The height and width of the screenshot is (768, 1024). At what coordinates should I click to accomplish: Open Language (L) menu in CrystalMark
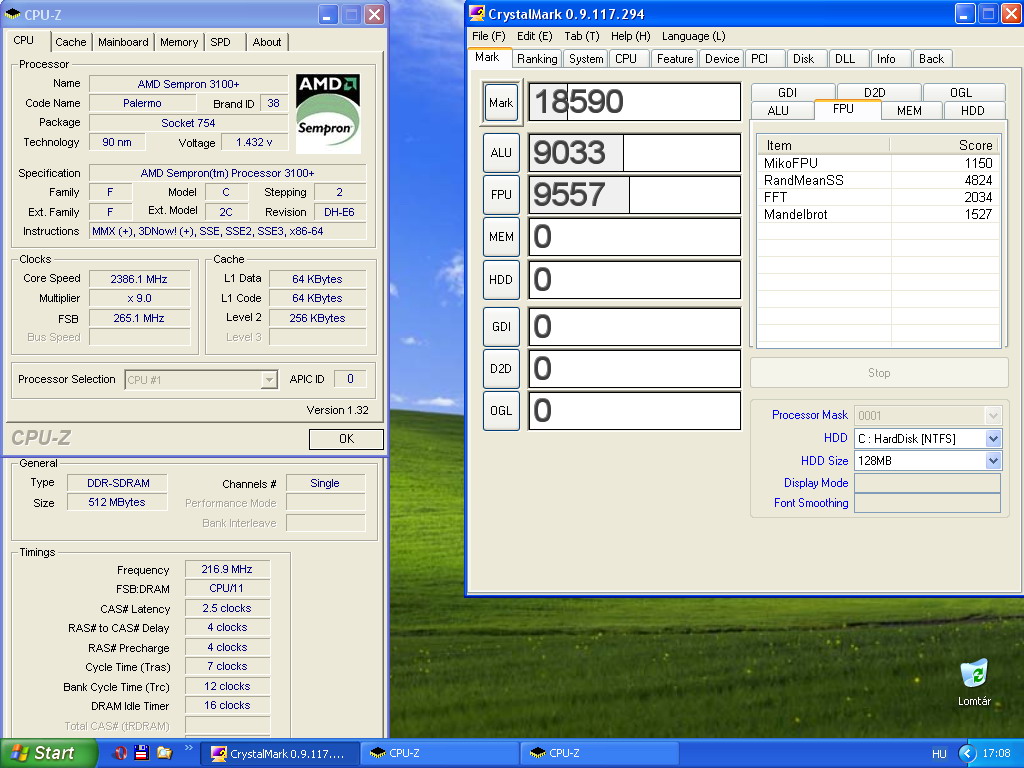pos(694,36)
